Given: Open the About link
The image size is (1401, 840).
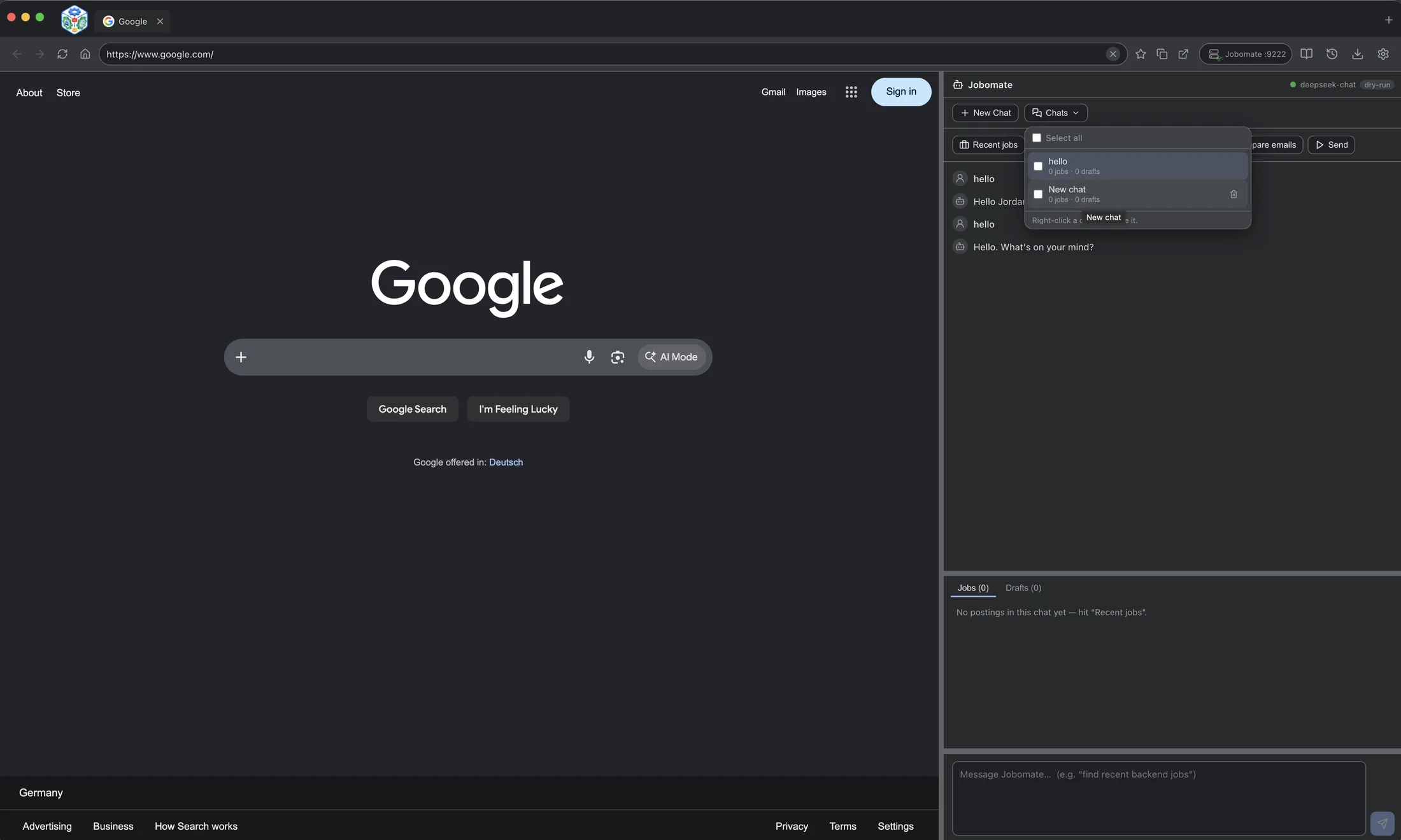Looking at the screenshot, I should click(29, 93).
